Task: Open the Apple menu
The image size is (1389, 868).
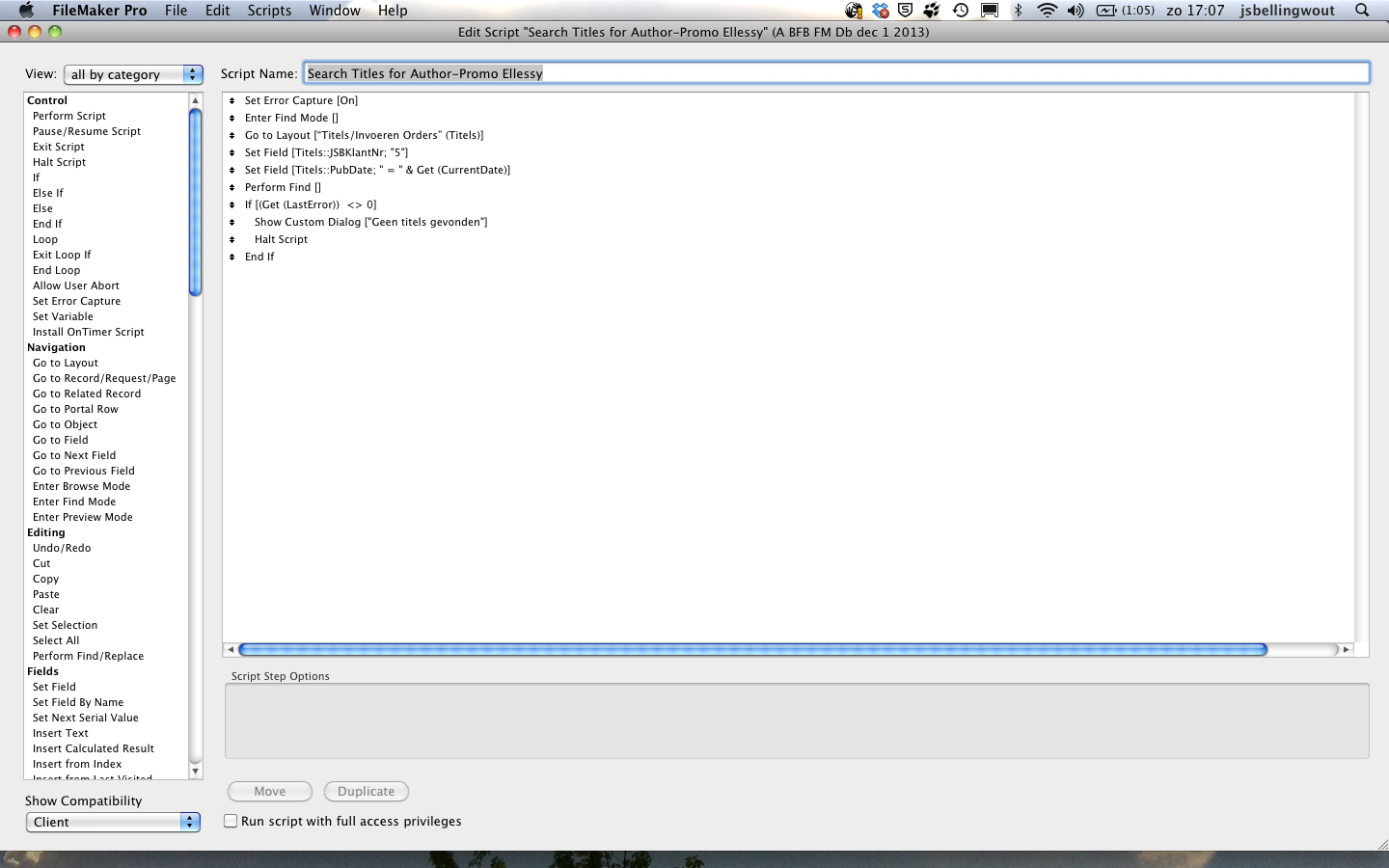Action: (x=26, y=10)
